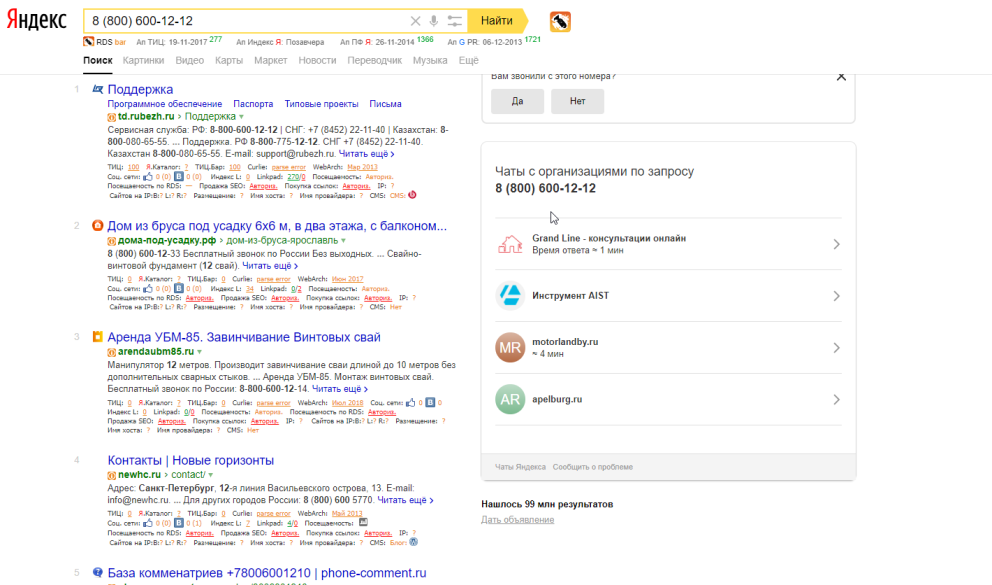The width and height of the screenshot is (992, 585).
Task: Click the 'Сообщить о проблеме' link
Action: 593,467
